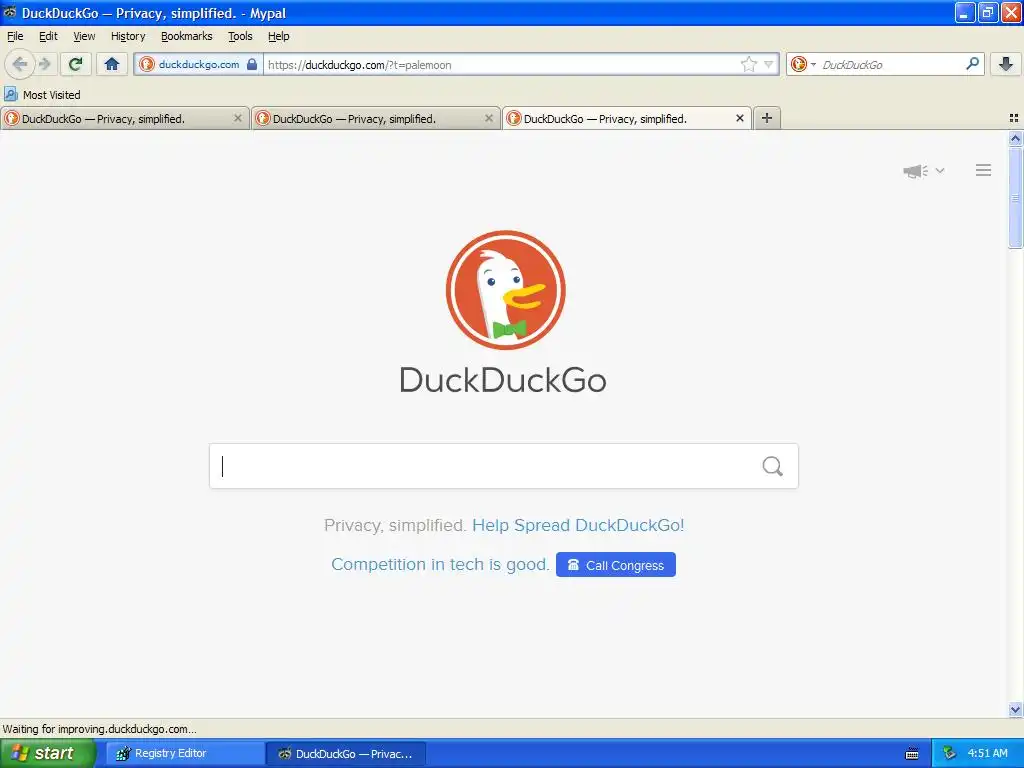Click the DuckDuckGo browser taskbar button
The width and height of the screenshot is (1024, 768).
pyautogui.click(x=346, y=754)
